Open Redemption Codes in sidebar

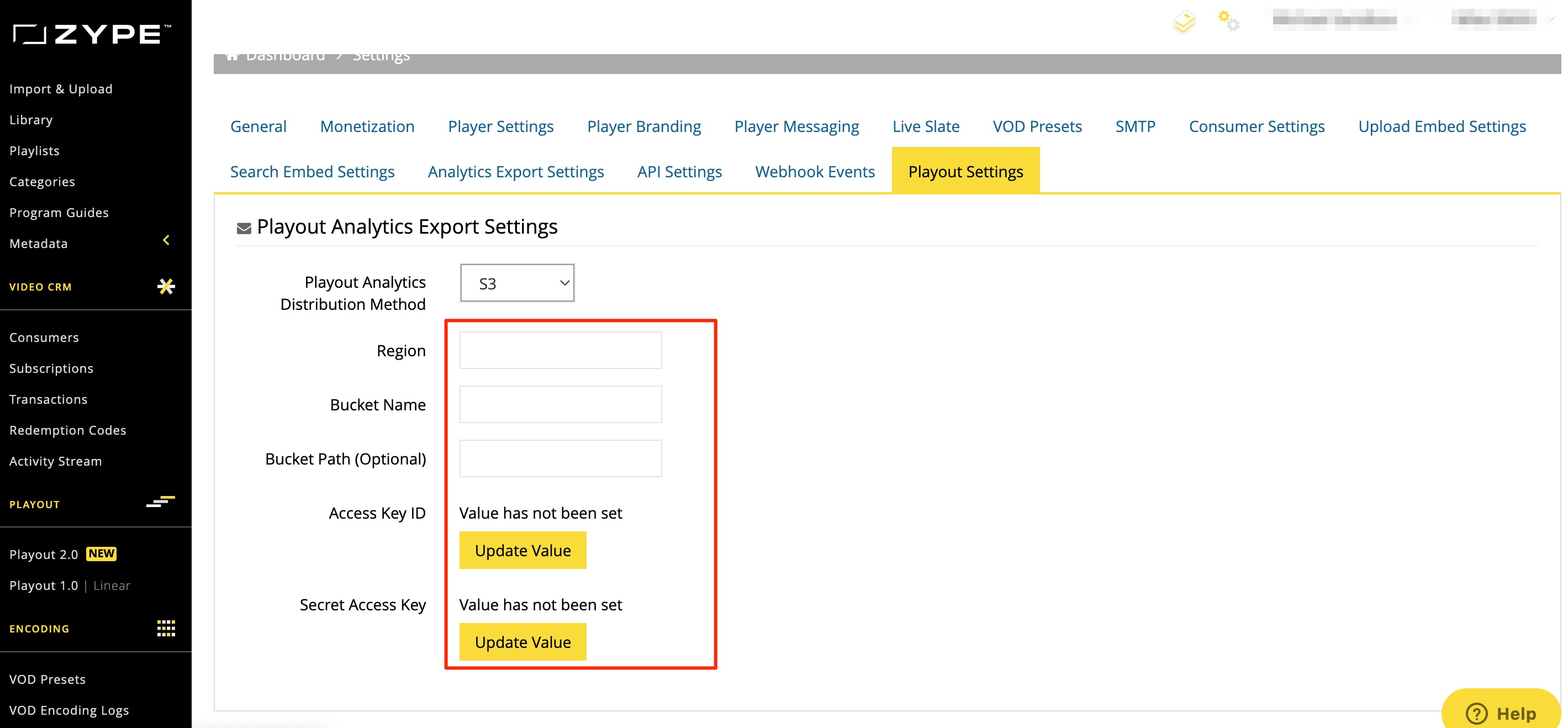click(67, 430)
